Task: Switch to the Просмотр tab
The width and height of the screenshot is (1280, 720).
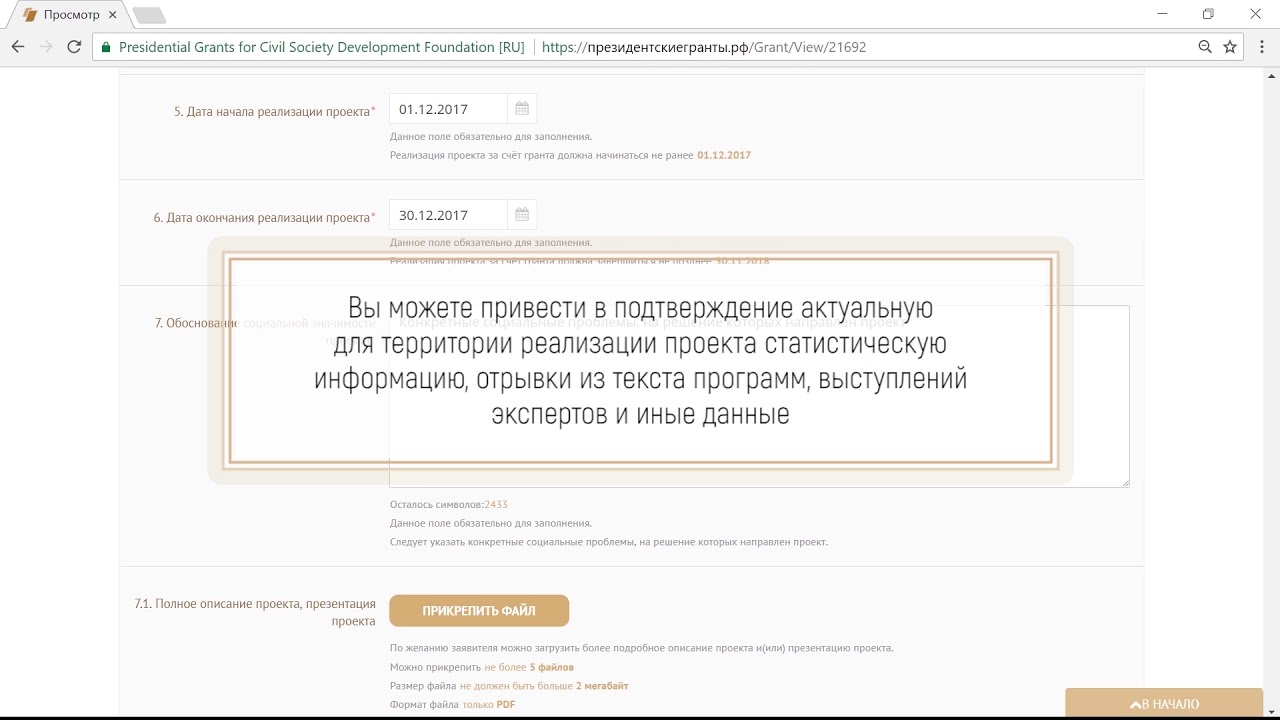Action: tap(70, 15)
